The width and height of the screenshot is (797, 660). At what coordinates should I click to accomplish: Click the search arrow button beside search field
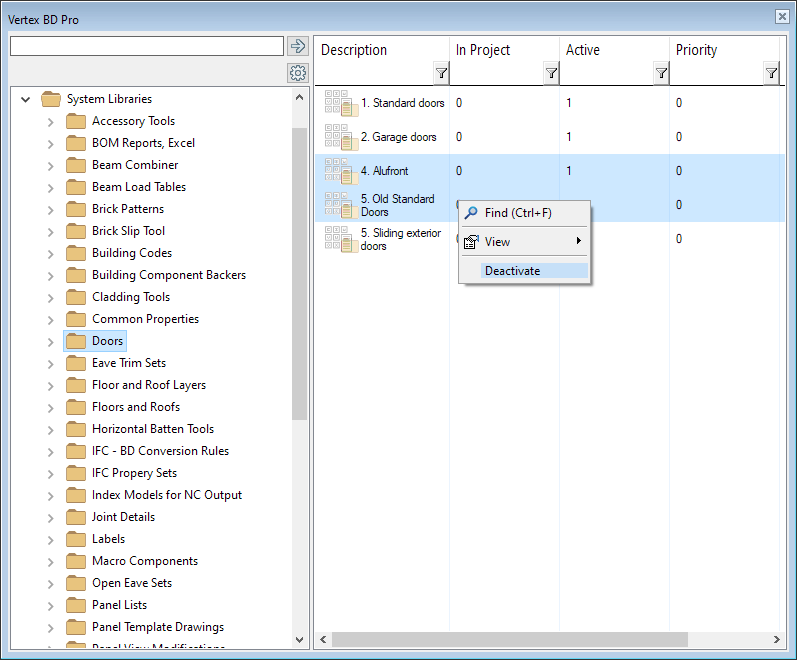(x=297, y=46)
